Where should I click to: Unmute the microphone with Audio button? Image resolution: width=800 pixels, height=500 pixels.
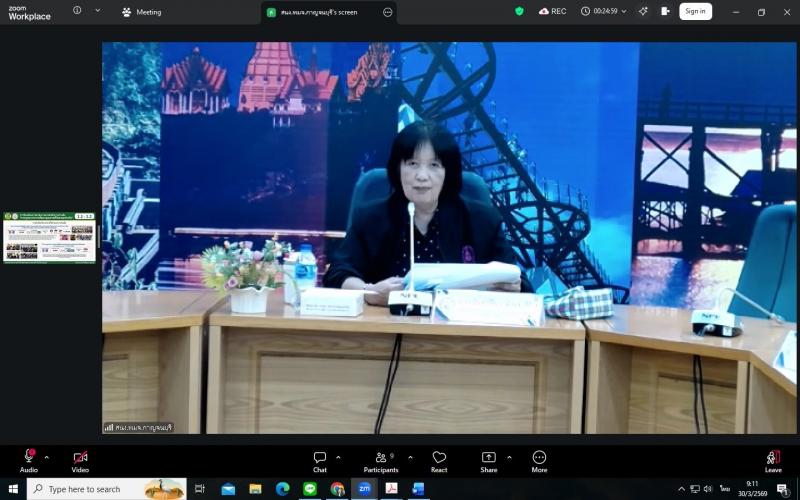[29, 461]
